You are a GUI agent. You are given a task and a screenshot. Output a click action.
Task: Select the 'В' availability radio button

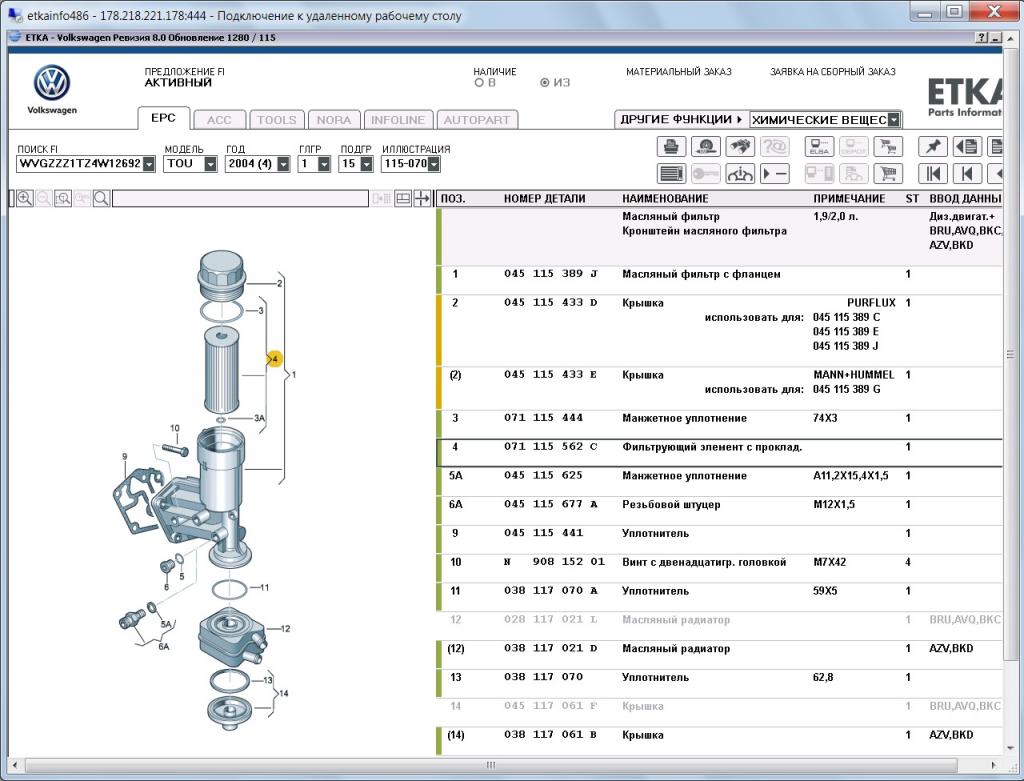479,83
